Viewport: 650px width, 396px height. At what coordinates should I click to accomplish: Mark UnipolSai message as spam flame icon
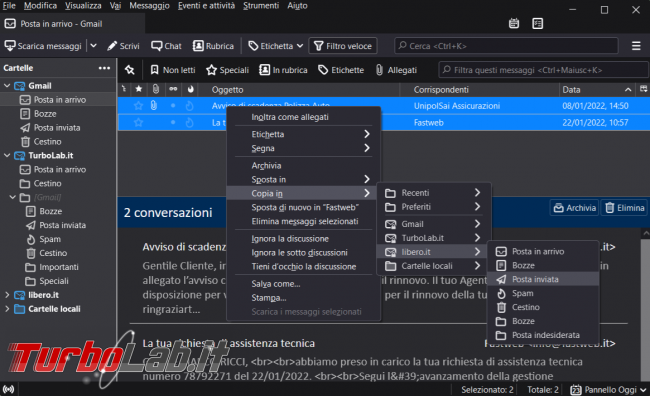190,106
